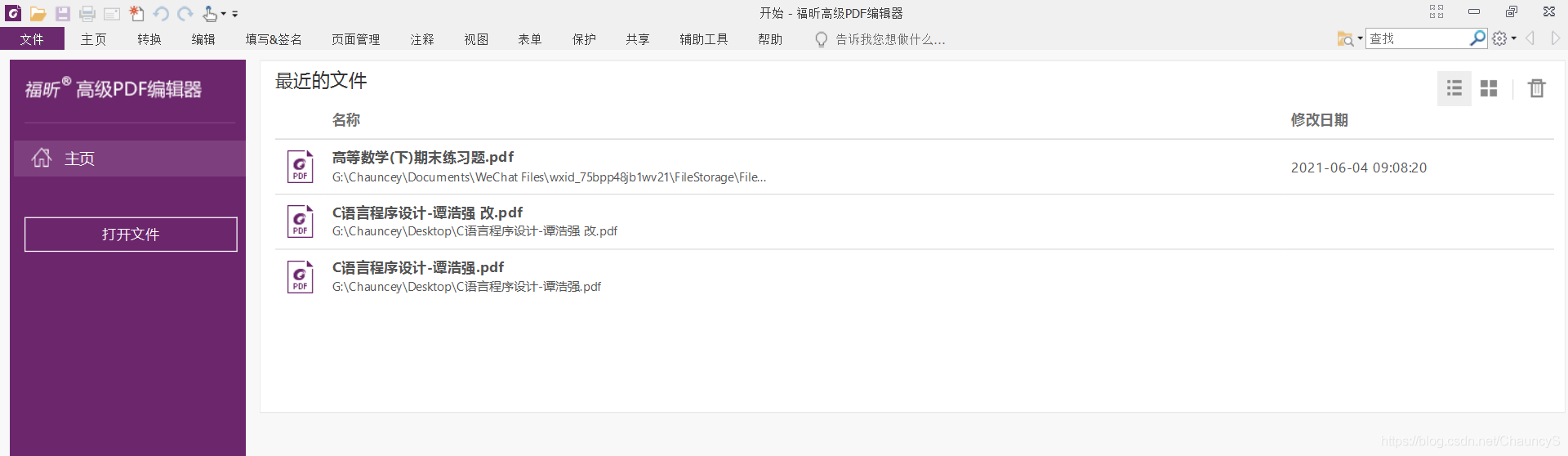Open C语言程序设计-谭浩强.pdf entry

point(915,276)
